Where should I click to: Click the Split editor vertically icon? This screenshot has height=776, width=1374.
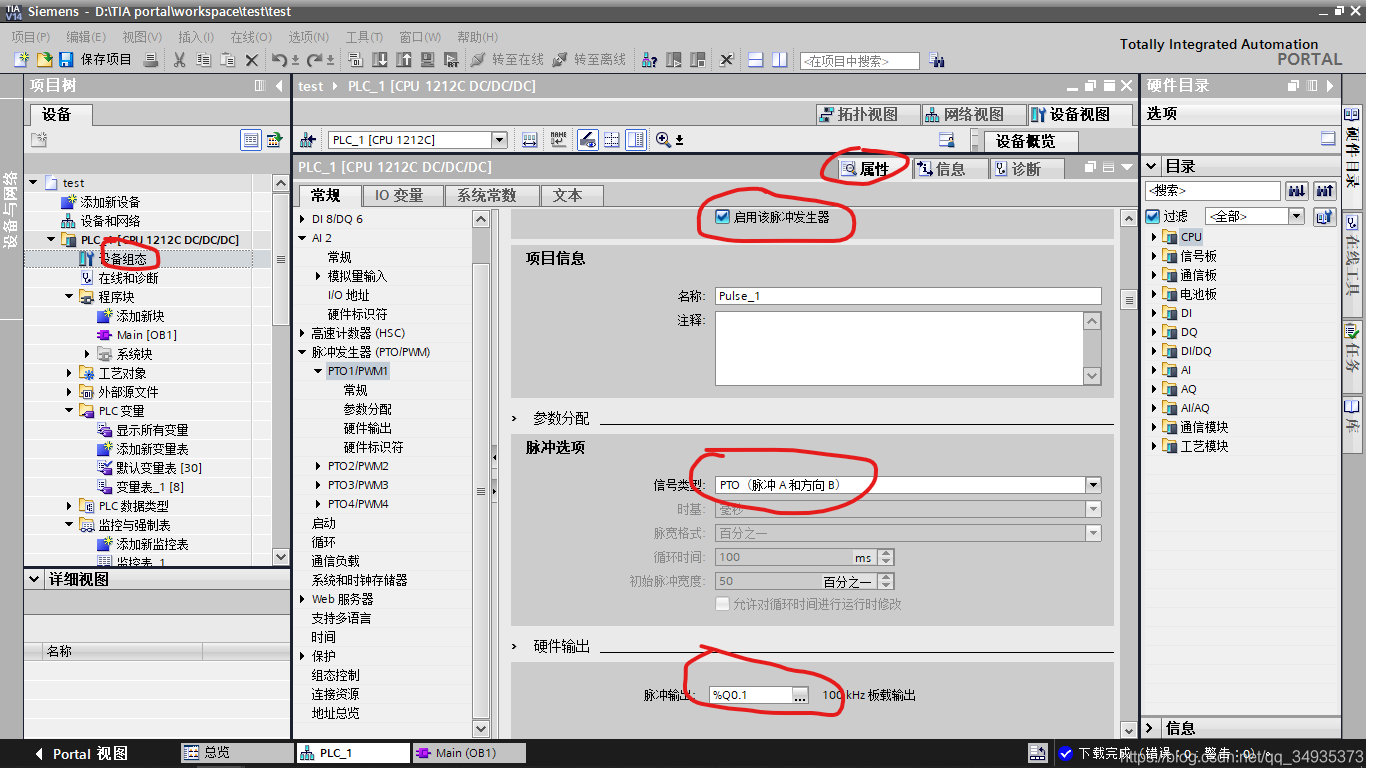[779, 60]
